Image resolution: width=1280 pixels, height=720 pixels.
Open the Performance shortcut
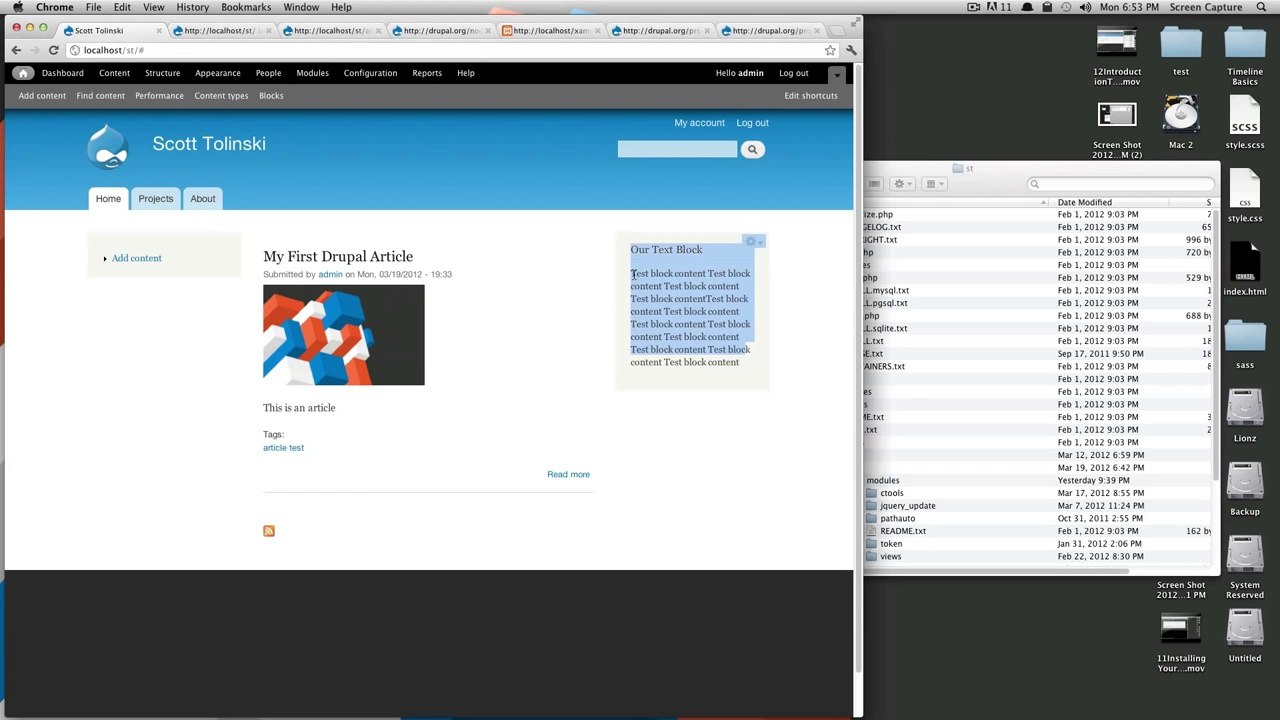pos(159,96)
